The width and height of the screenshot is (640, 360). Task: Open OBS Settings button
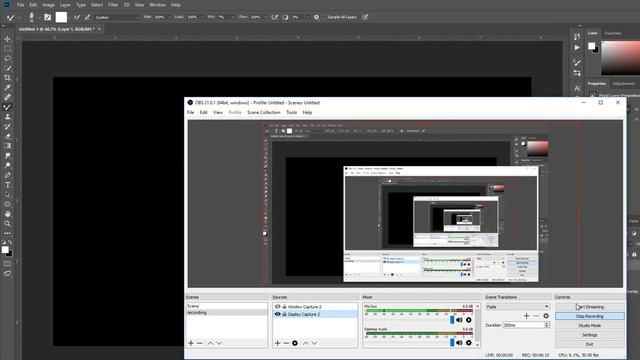click(590, 335)
